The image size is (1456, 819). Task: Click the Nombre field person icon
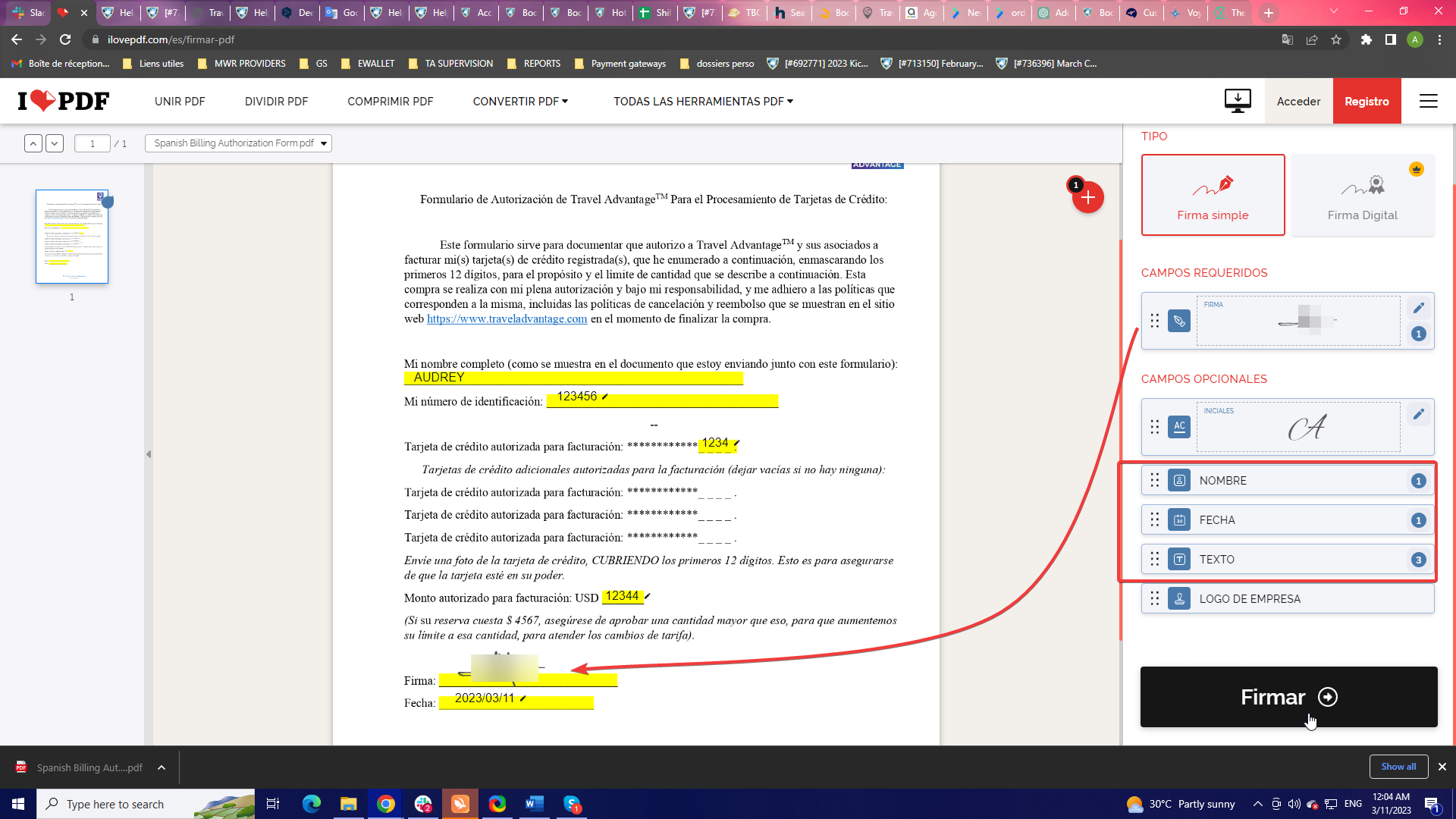pyautogui.click(x=1179, y=481)
